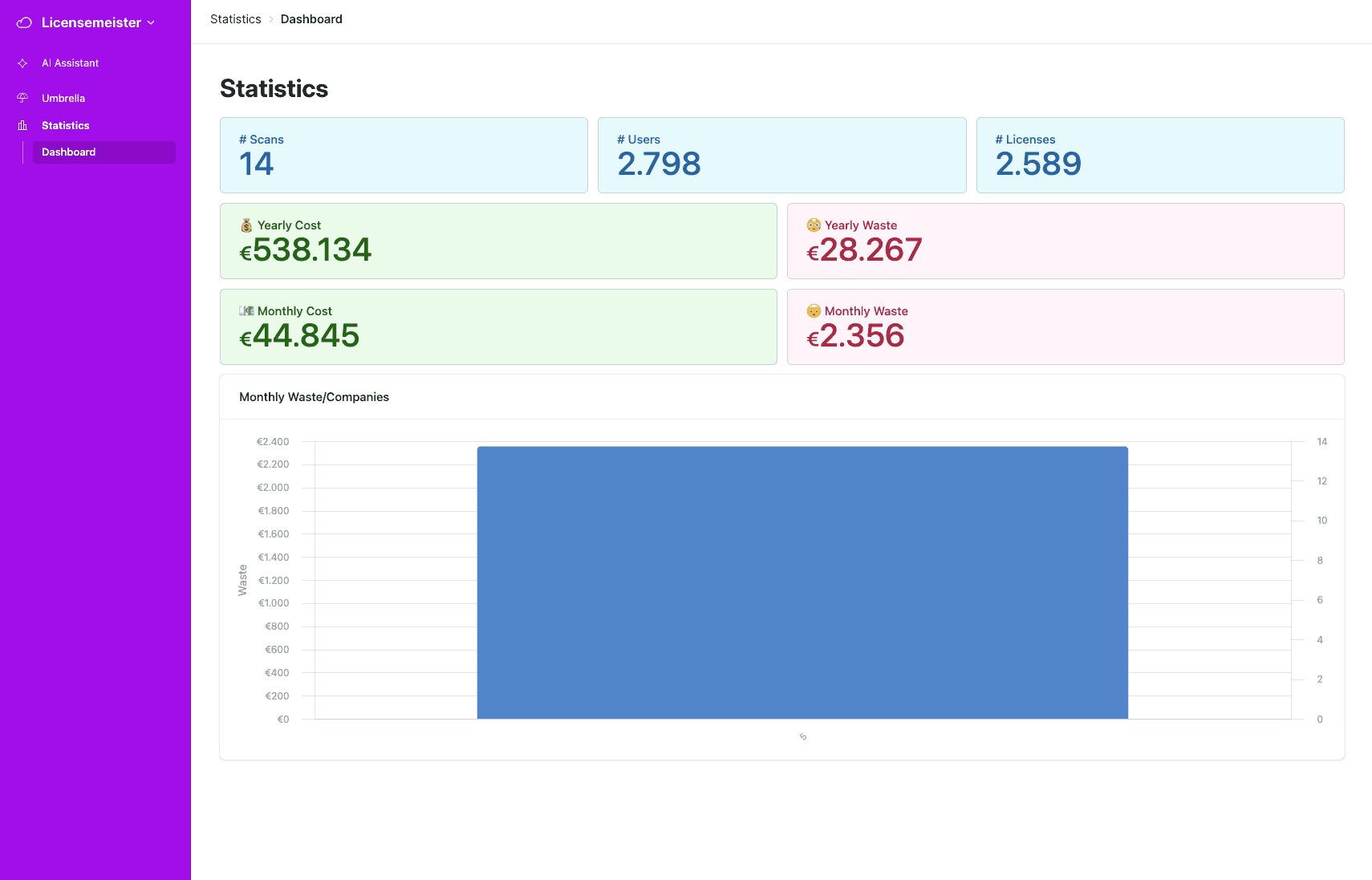Click the Statistics breadcrumb link

point(236,19)
